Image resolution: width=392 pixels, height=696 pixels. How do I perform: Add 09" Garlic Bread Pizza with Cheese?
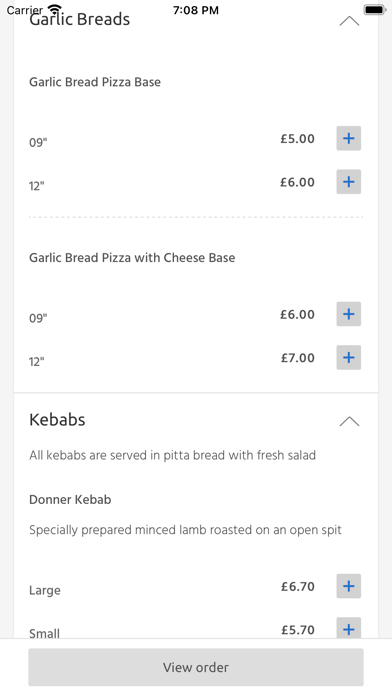(348, 314)
